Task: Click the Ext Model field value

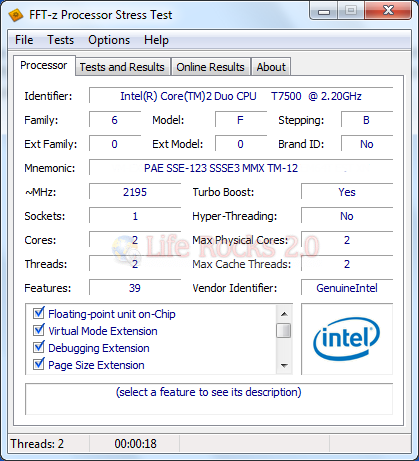Action: click(241, 144)
